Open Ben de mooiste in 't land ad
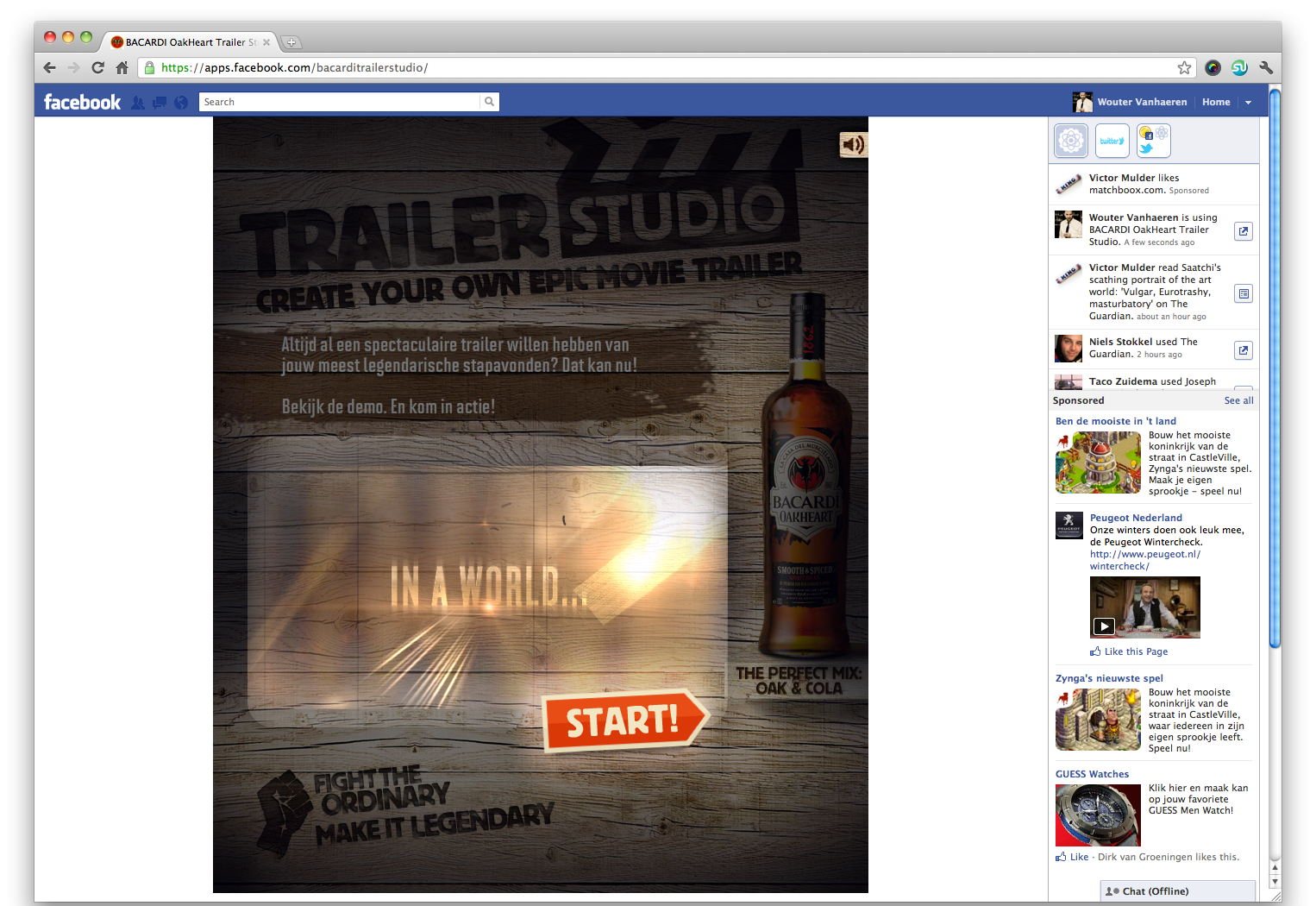This screenshot has height=906, width=1316. (1116, 421)
